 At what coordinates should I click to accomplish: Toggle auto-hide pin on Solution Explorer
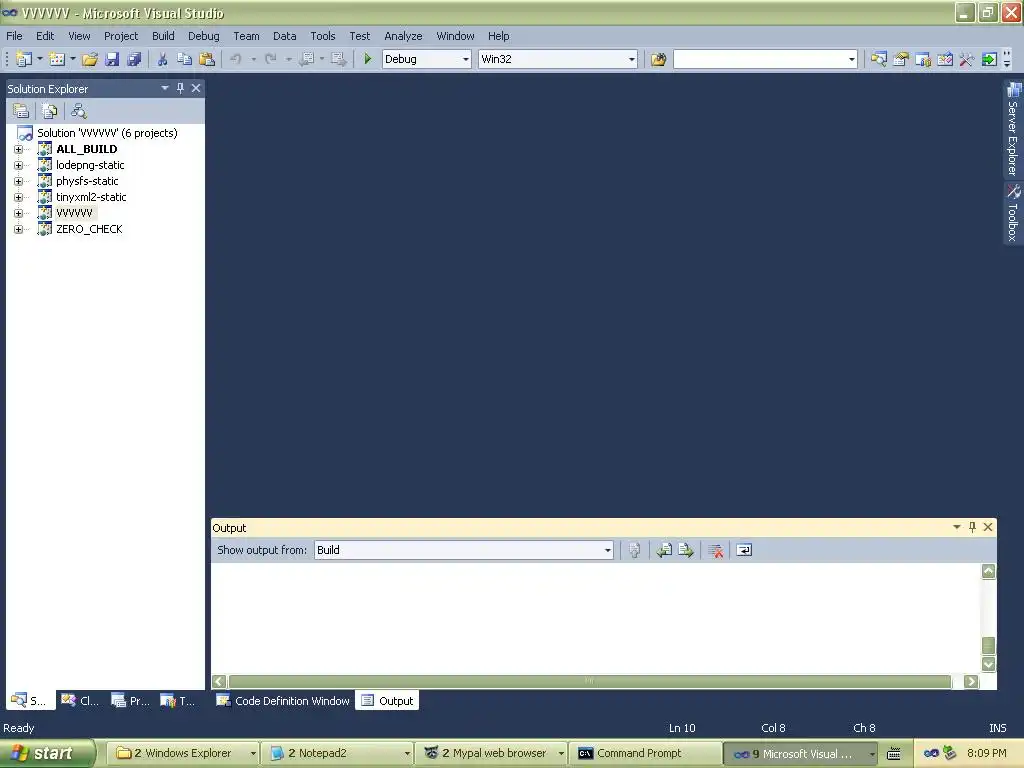coord(180,88)
